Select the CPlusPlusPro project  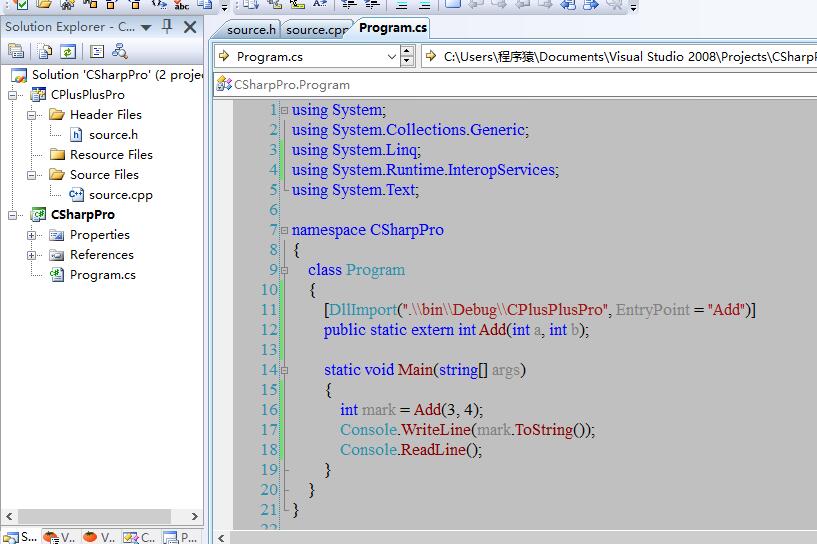(88, 95)
